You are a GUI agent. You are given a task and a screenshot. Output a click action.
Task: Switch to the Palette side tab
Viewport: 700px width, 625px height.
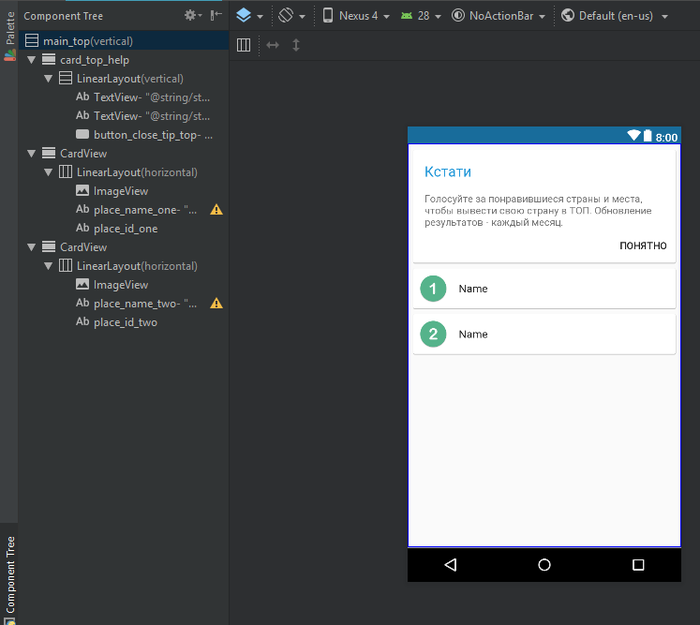click(9, 33)
